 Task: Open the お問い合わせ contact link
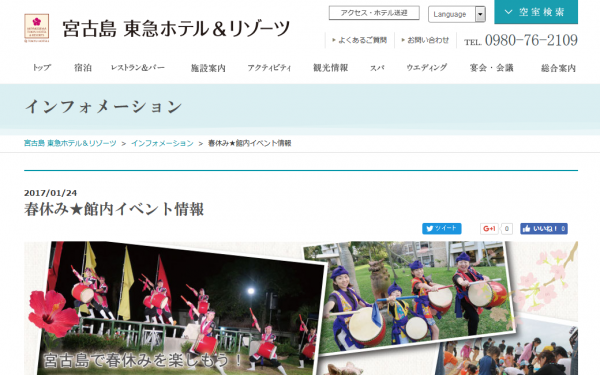(425, 40)
